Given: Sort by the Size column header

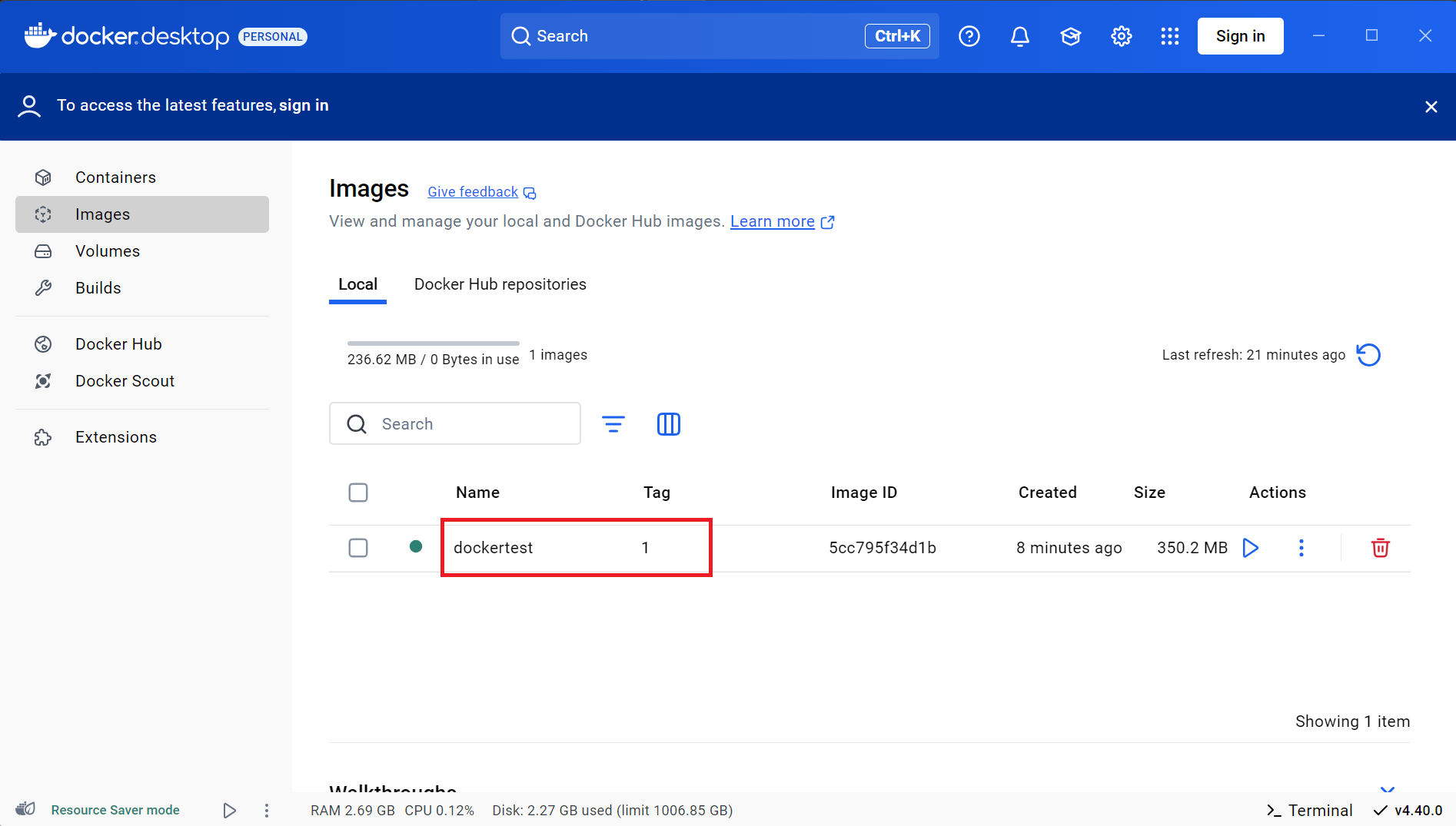Looking at the screenshot, I should click(x=1149, y=493).
